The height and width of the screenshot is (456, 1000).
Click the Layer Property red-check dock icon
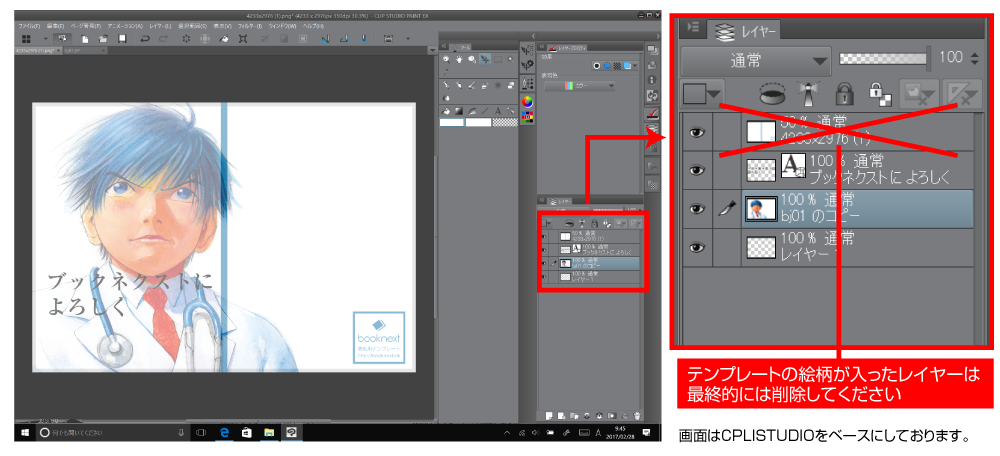point(652,114)
